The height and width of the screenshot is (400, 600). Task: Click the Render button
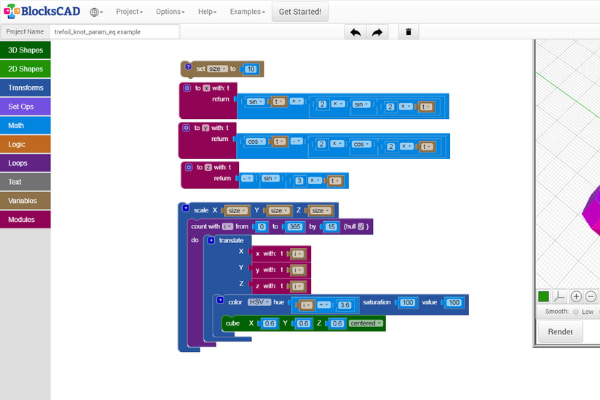pyautogui.click(x=560, y=332)
